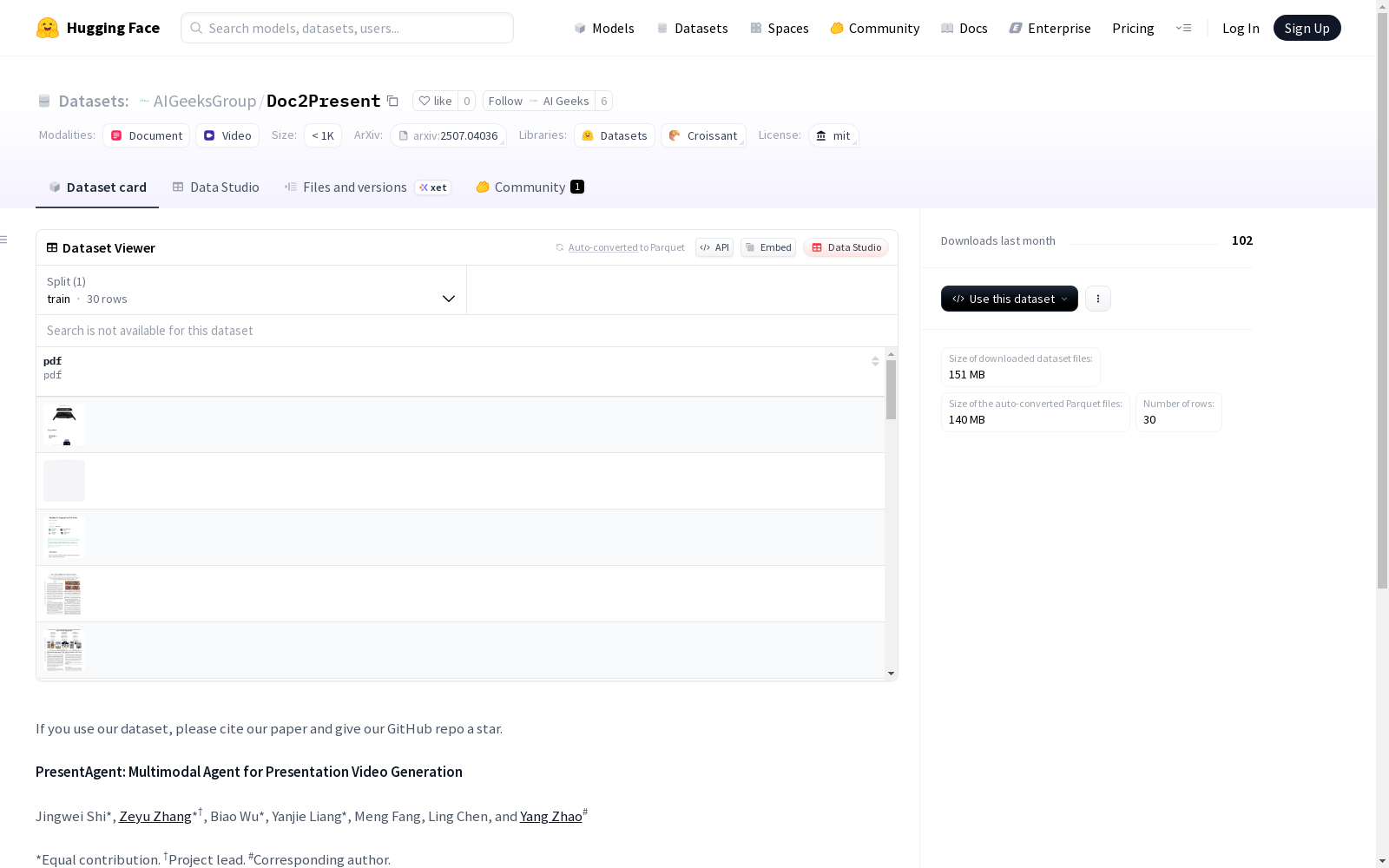Switch to the Dataset card tab
This screenshot has height=868, width=1389.
coord(97,187)
